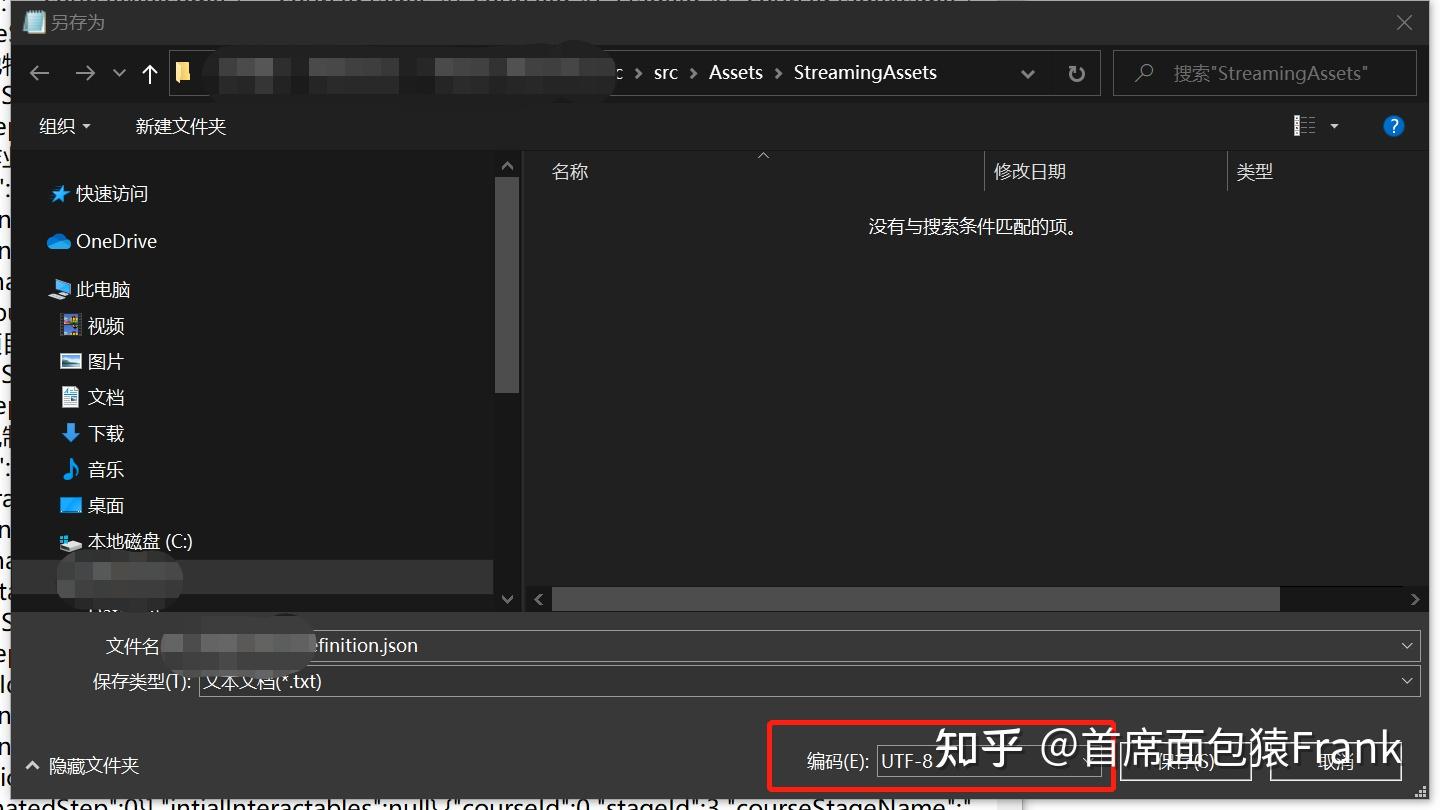The image size is (1440, 810).
Task: Go up one folder level
Action: click(x=148, y=72)
